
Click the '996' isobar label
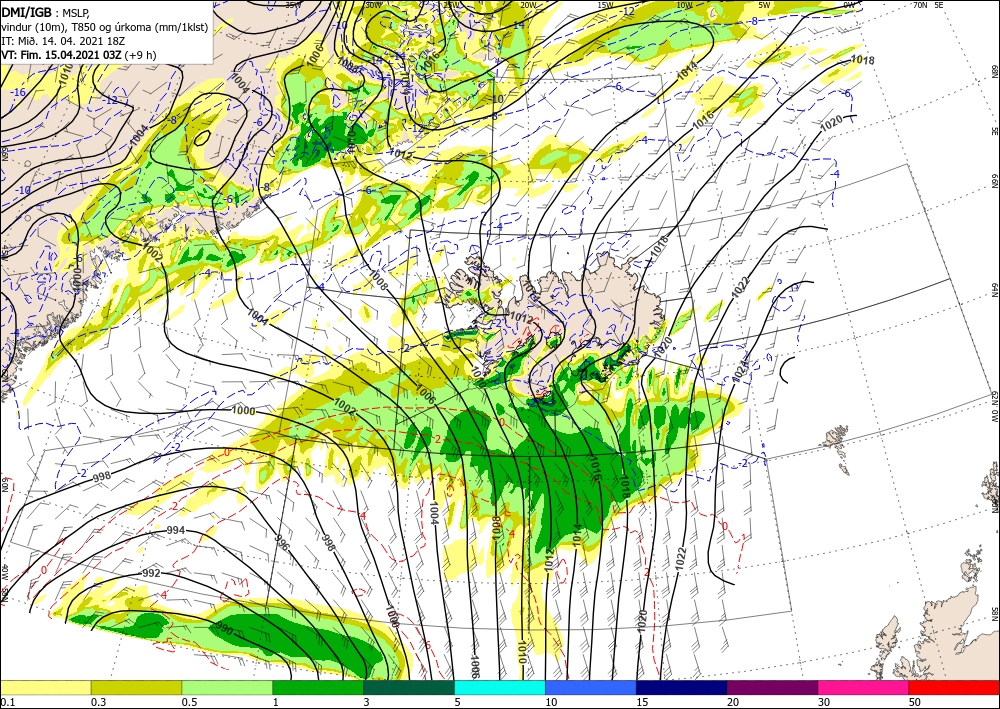coord(282,541)
